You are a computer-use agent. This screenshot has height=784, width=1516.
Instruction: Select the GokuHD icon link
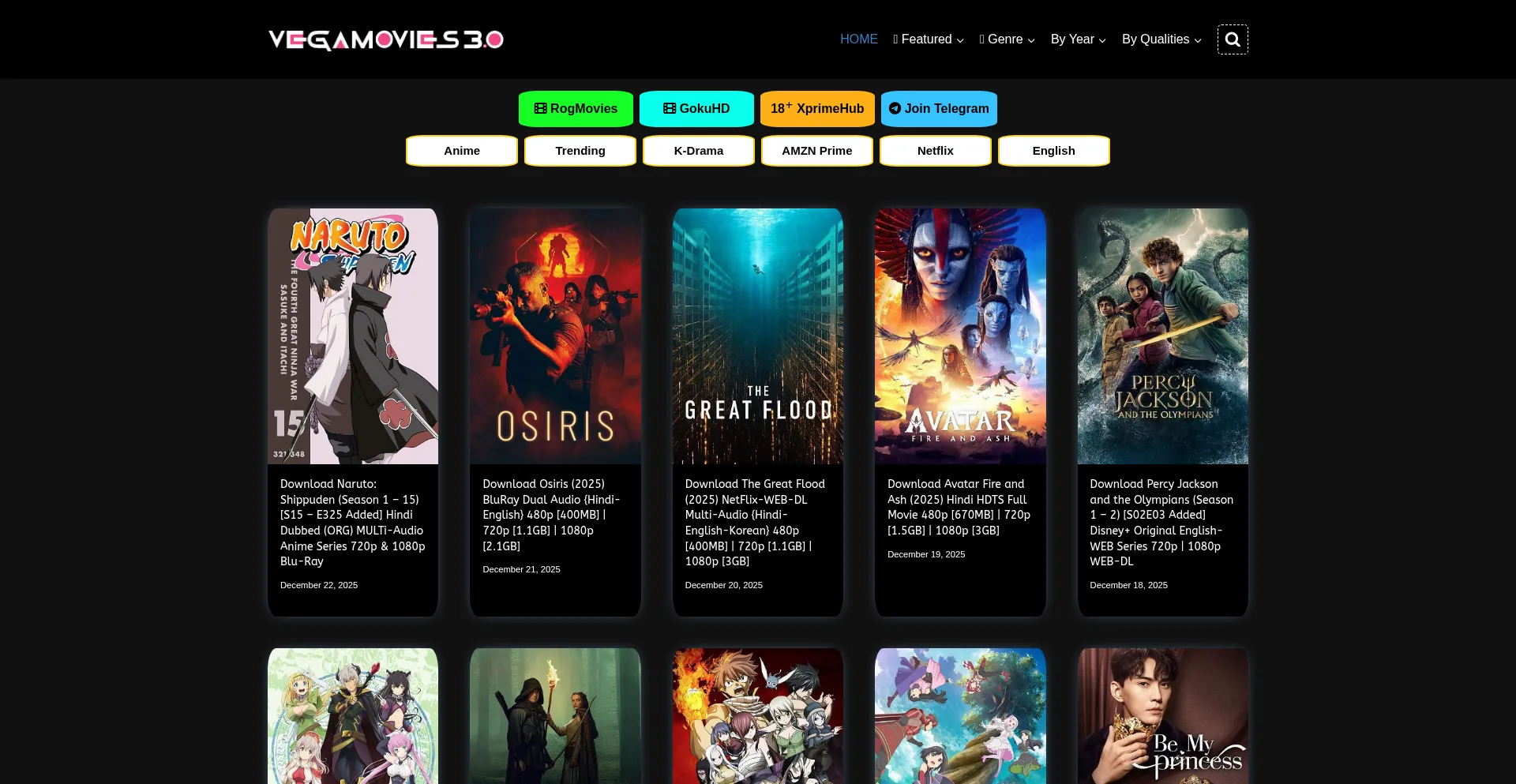668,108
